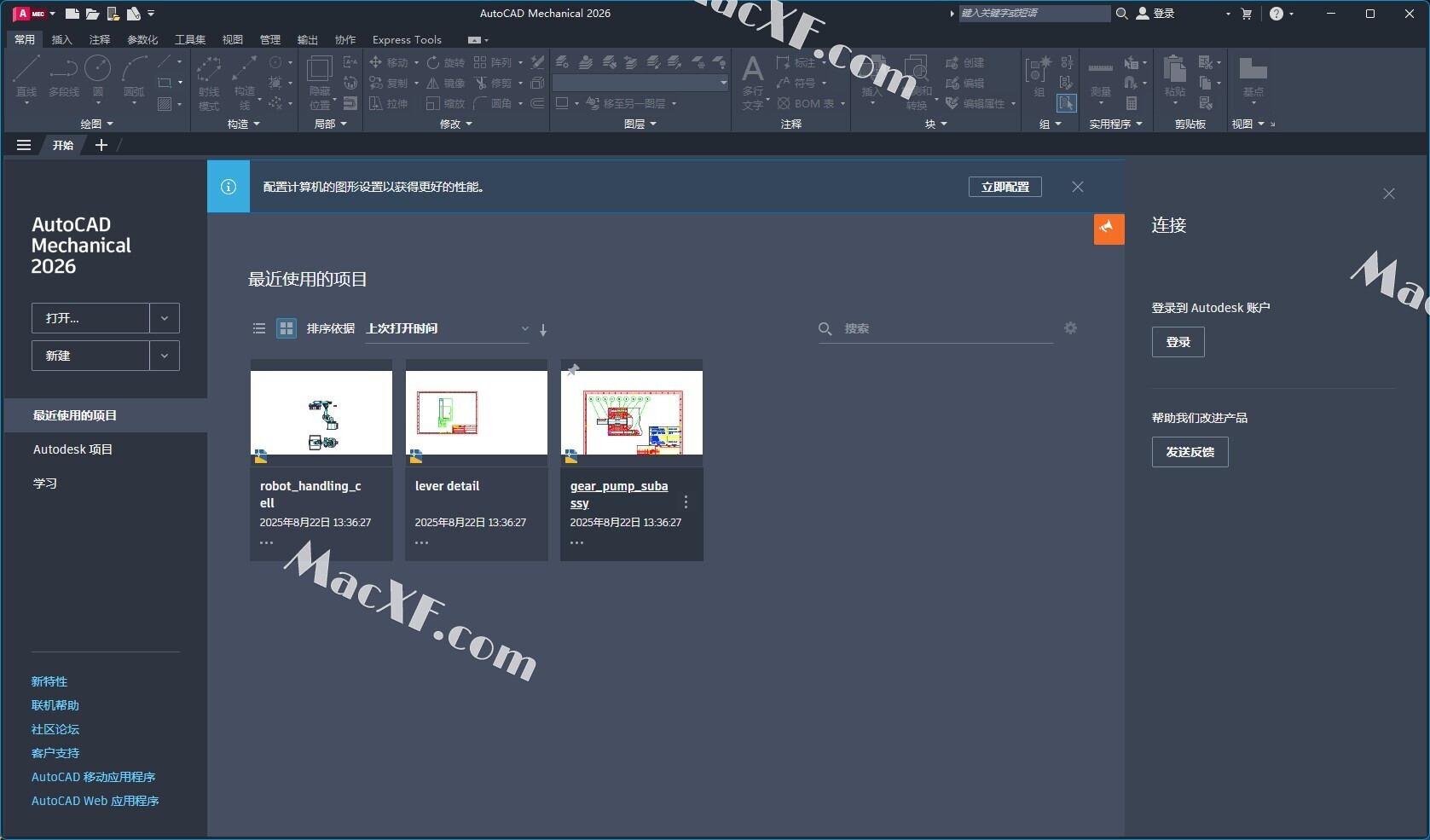Click the shopping cart icon in title bar

point(1247,14)
